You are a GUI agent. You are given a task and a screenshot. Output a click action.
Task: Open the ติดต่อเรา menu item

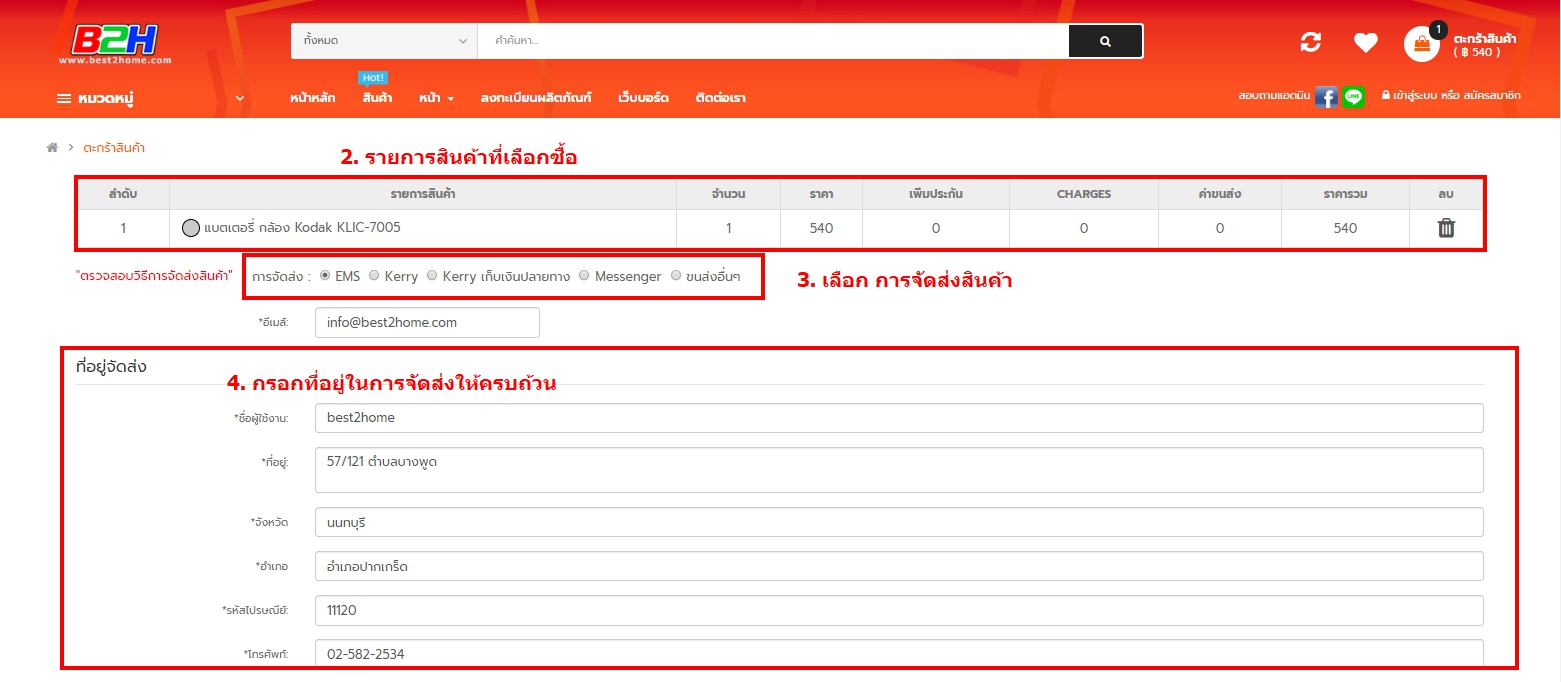[x=721, y=98]
